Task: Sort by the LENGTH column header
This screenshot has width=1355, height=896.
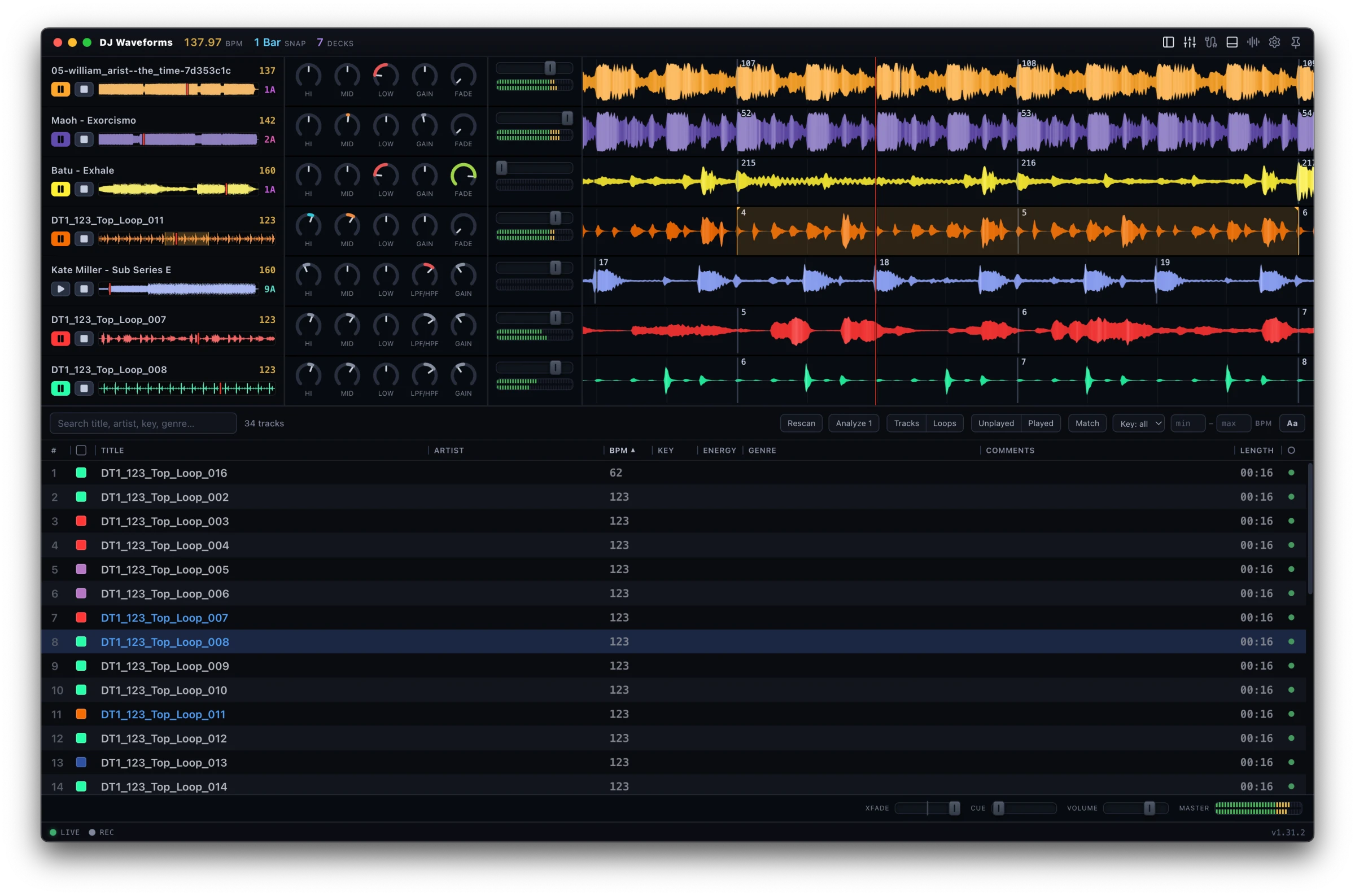Action: (1256, 451)
